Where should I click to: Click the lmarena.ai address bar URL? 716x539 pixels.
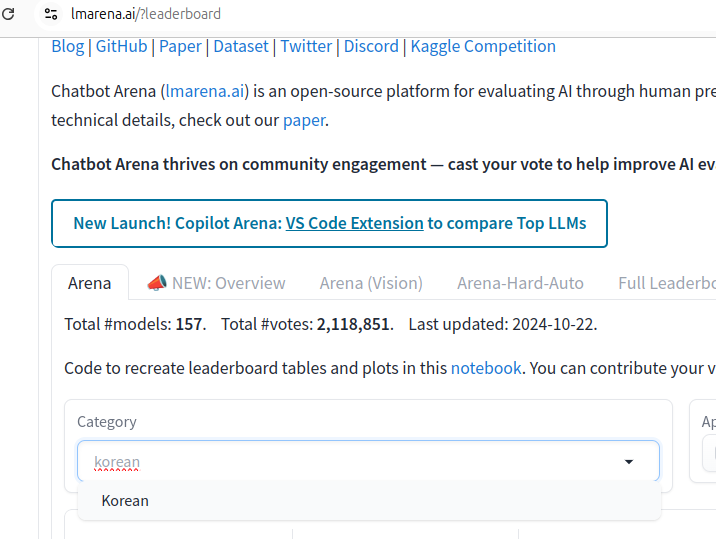146,14
